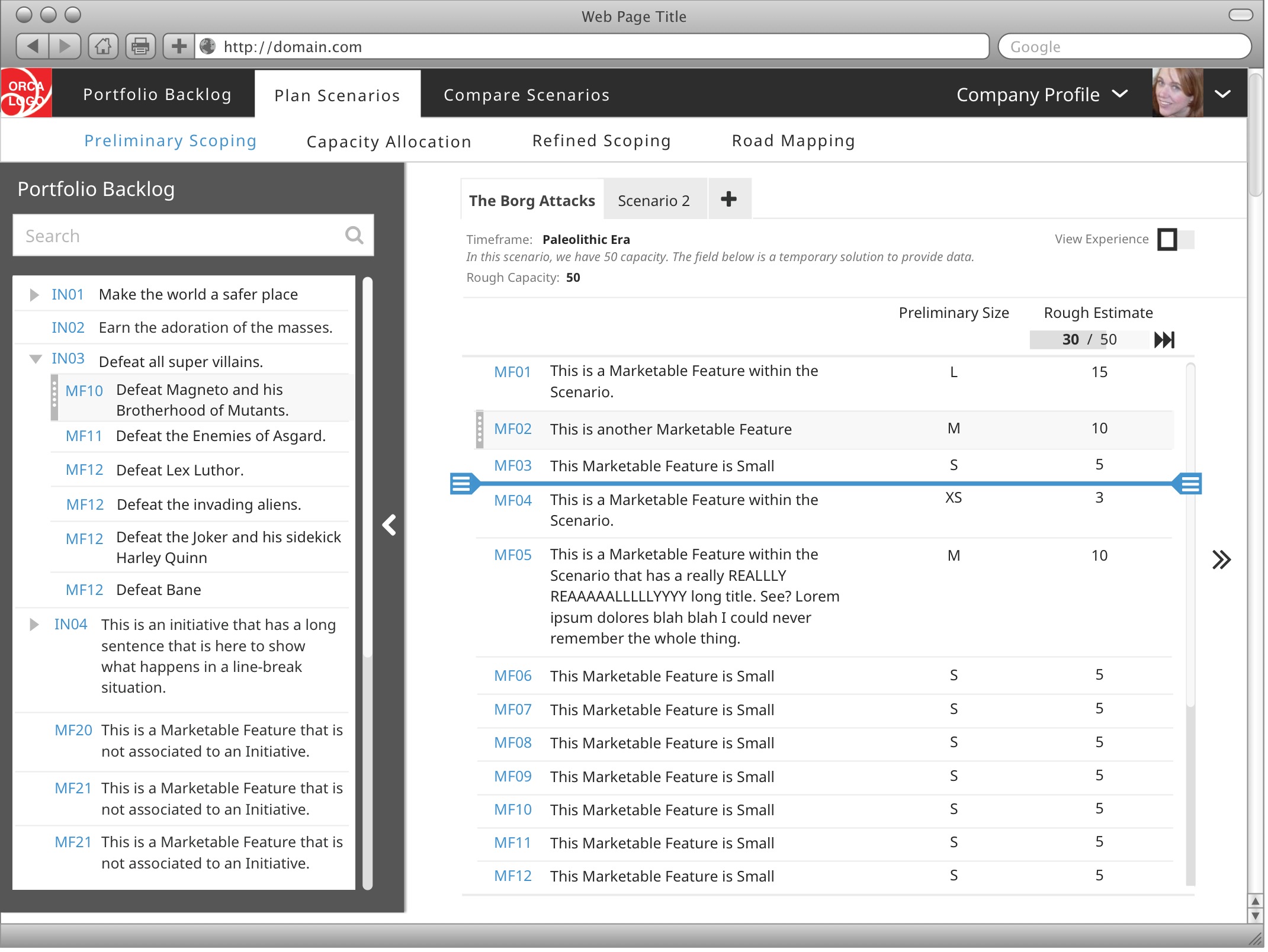
Task: Switch to the Road Mapping tab
Action: (793, 140)
